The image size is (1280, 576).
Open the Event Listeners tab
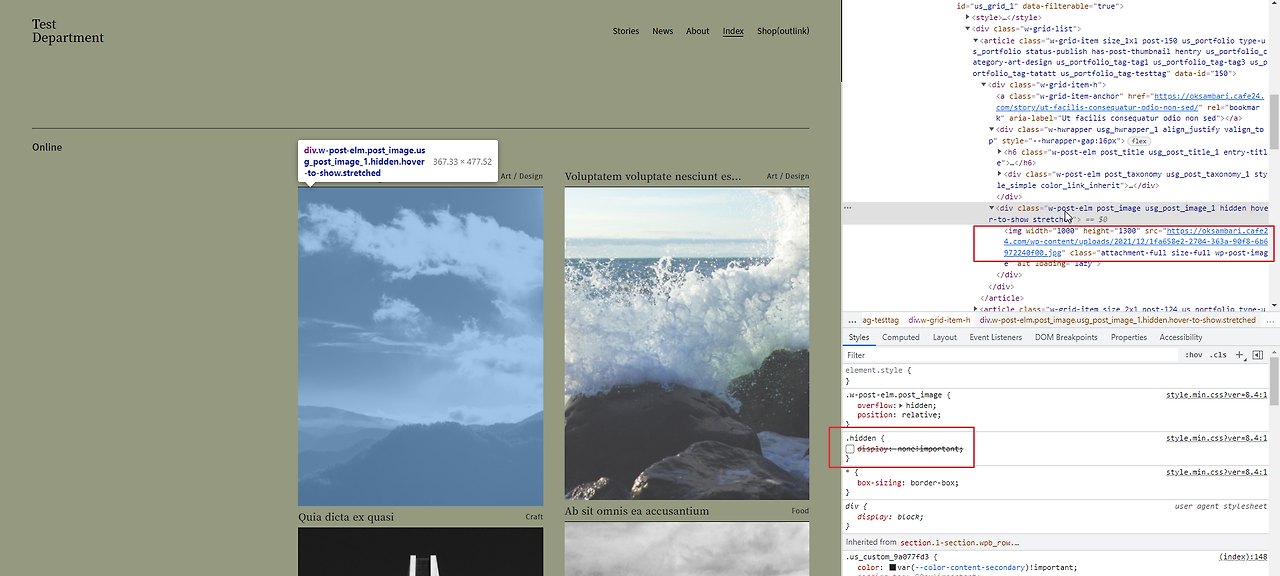tap(996, 337)
